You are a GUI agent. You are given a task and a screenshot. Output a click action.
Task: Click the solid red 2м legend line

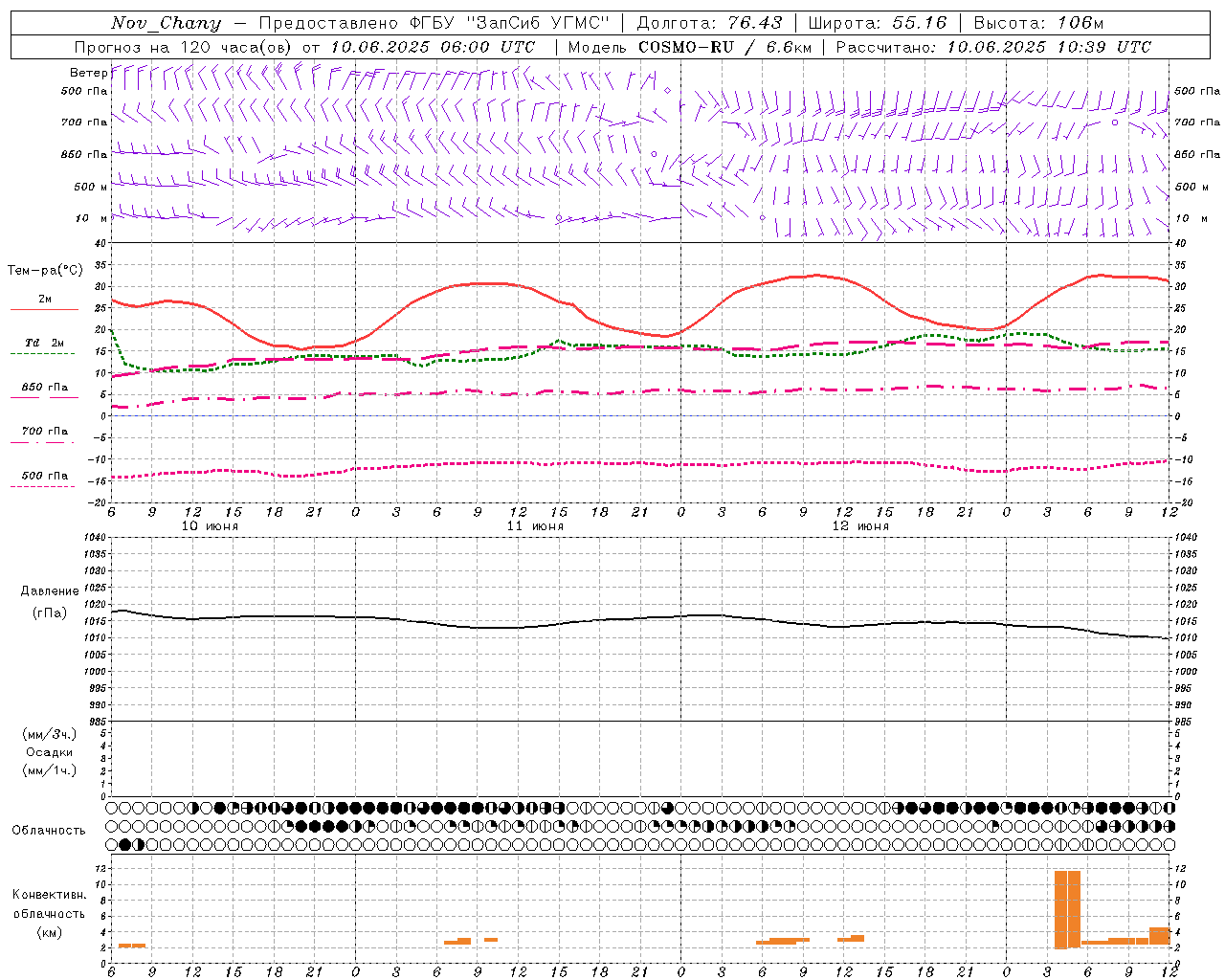click(44, 309)
